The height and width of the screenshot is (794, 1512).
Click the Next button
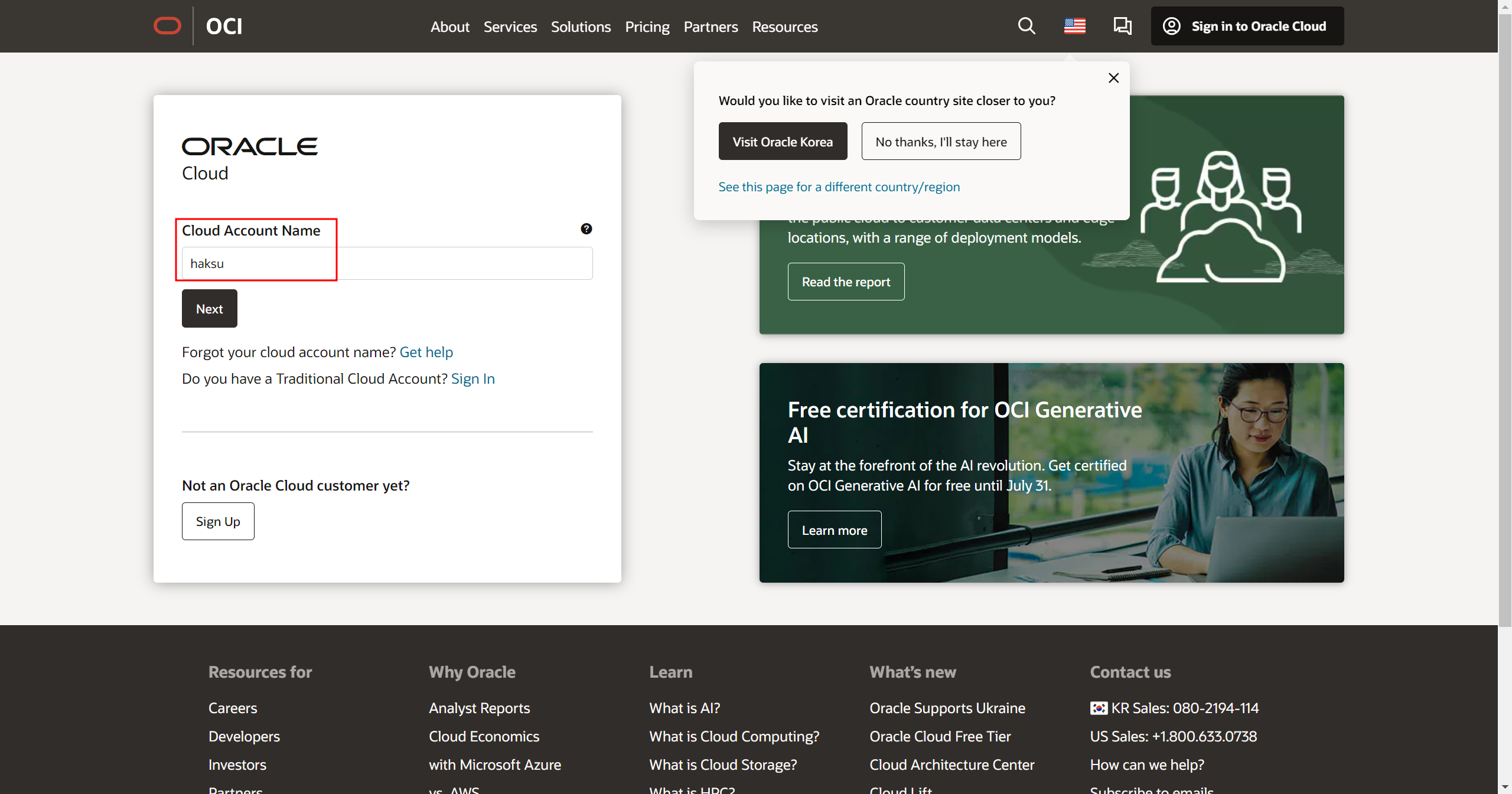pyautogui.click(x=209, y=309)
